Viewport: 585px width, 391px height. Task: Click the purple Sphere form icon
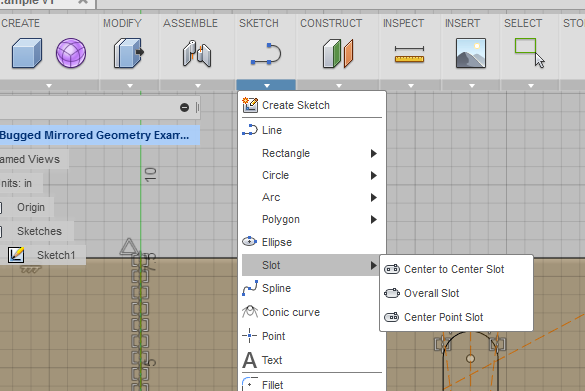[x=71, y=53]
